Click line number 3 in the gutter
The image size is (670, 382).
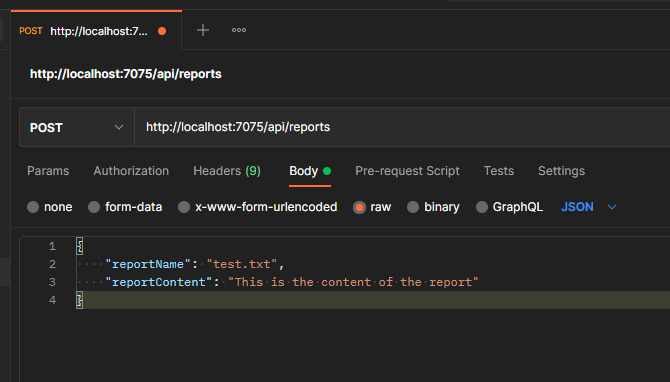tap(52, 282)
